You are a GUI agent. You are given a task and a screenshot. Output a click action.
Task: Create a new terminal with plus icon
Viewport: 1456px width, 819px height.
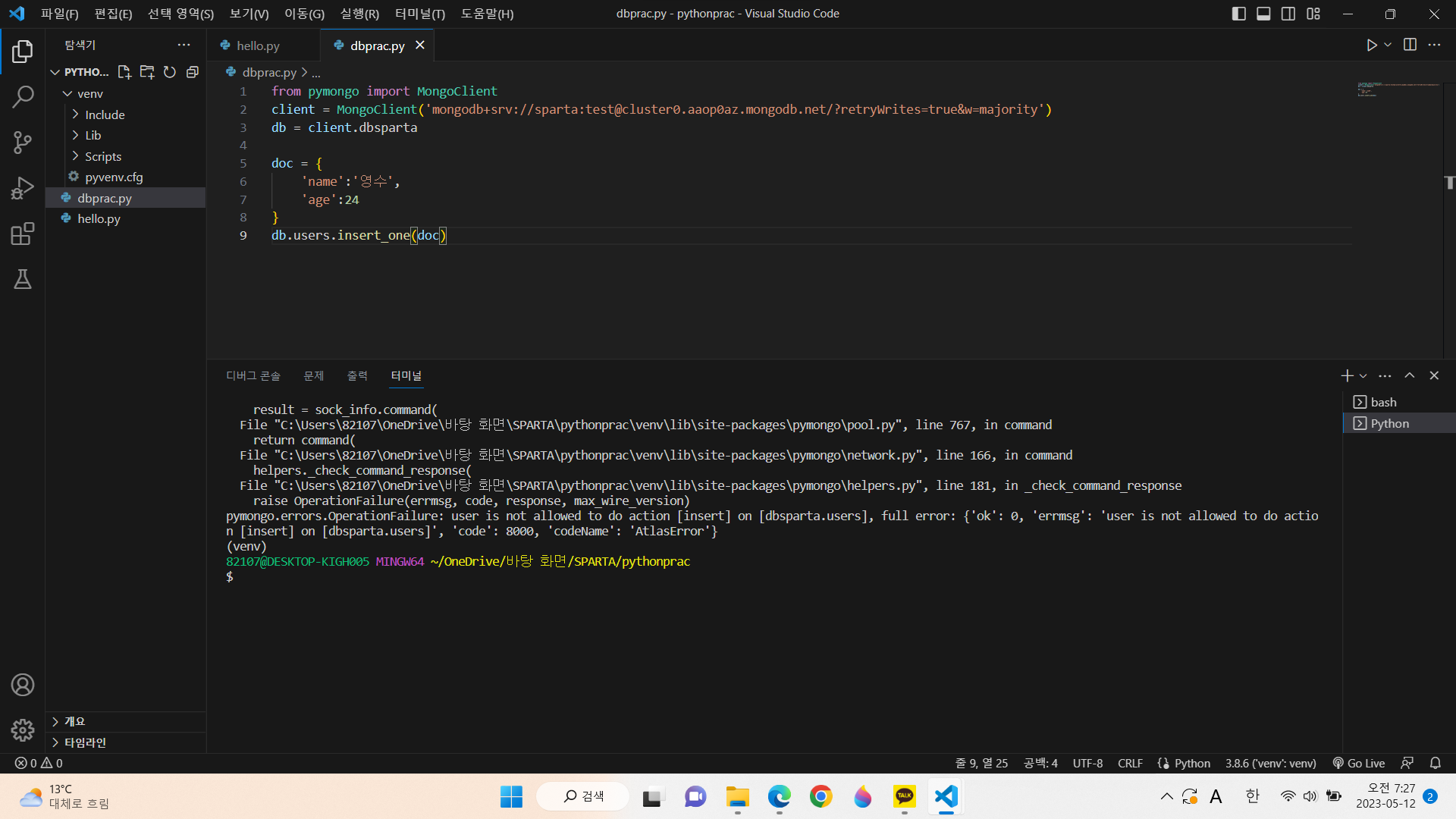pos(1347,375)
